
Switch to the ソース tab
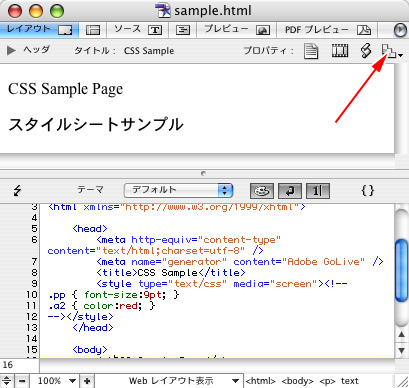pyautogui.click(x=138, y=30)
